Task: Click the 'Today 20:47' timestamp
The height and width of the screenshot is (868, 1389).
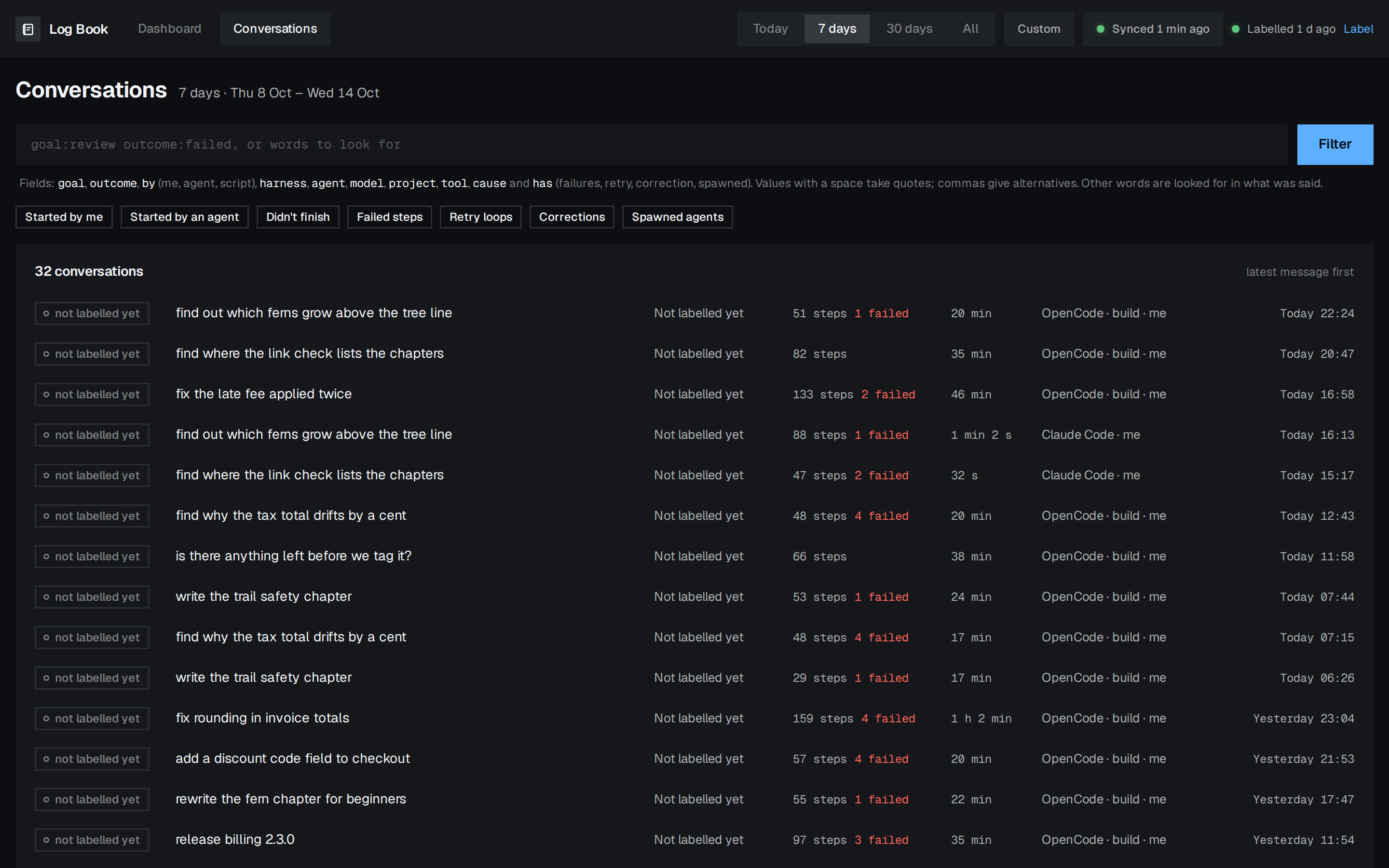Action: tap(1317, 354)
